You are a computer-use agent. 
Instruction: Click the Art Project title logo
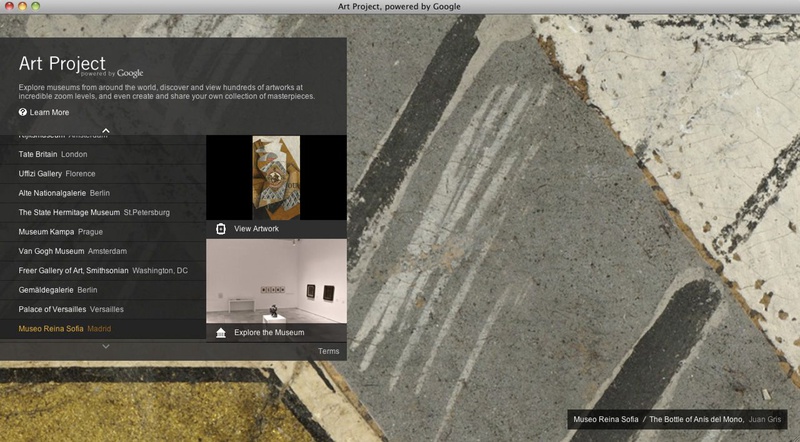(x=81, y=66)
